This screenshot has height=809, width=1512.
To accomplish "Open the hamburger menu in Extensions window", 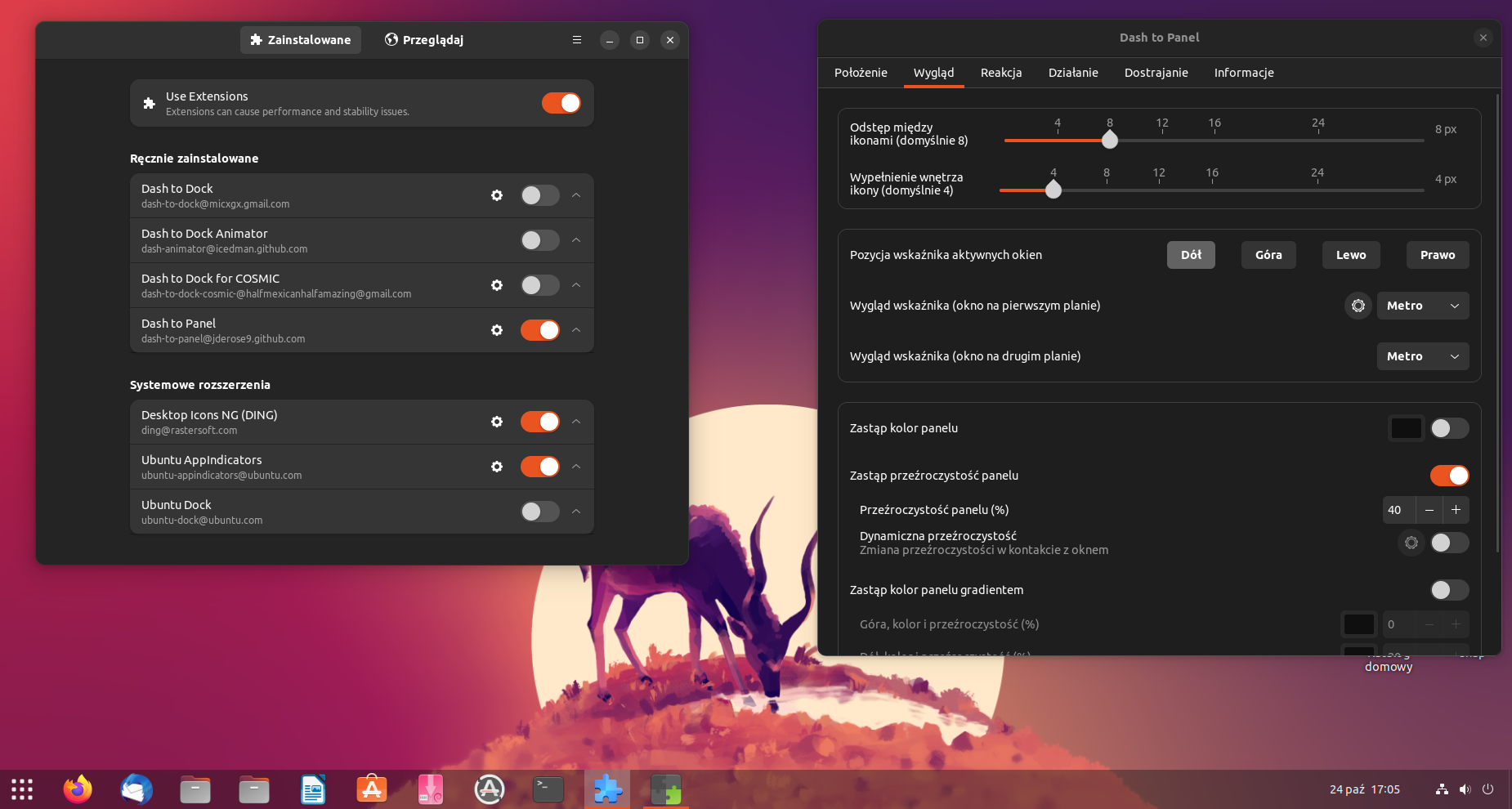I will tap(577, 40).
